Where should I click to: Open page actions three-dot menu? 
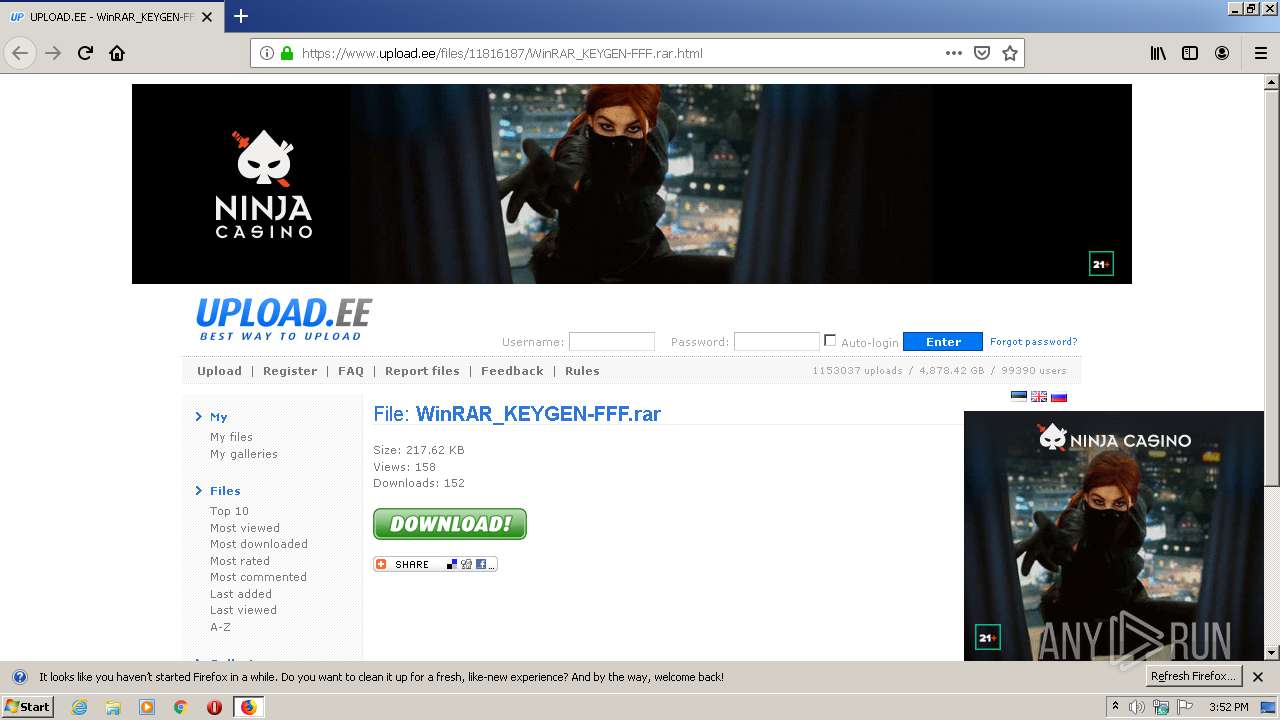coord(954,53)
